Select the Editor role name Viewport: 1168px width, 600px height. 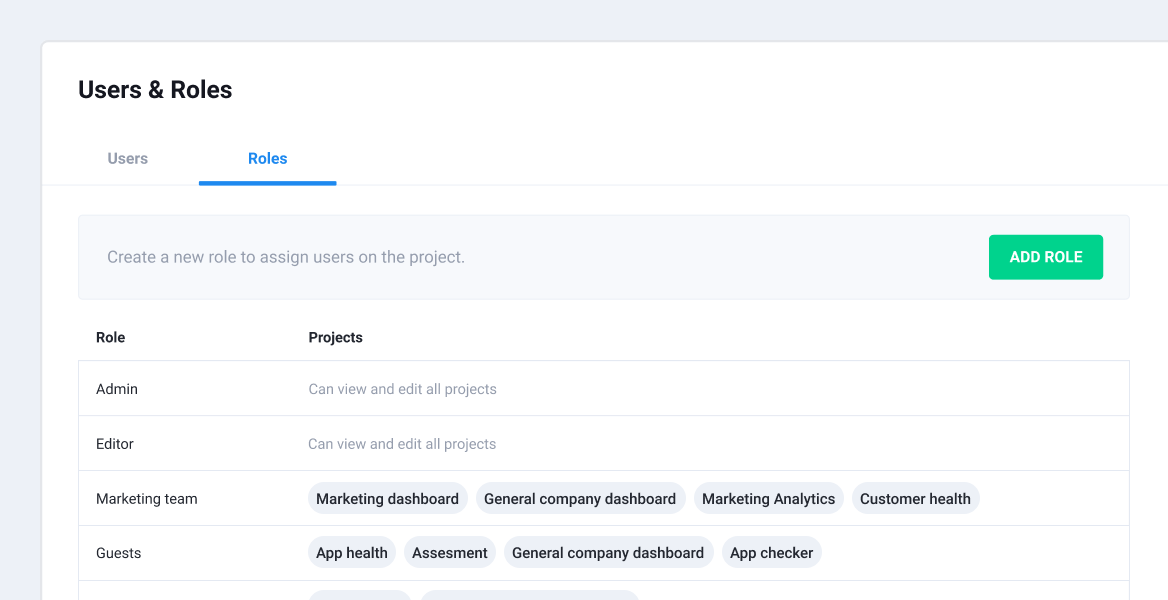(x=115, y=444)
